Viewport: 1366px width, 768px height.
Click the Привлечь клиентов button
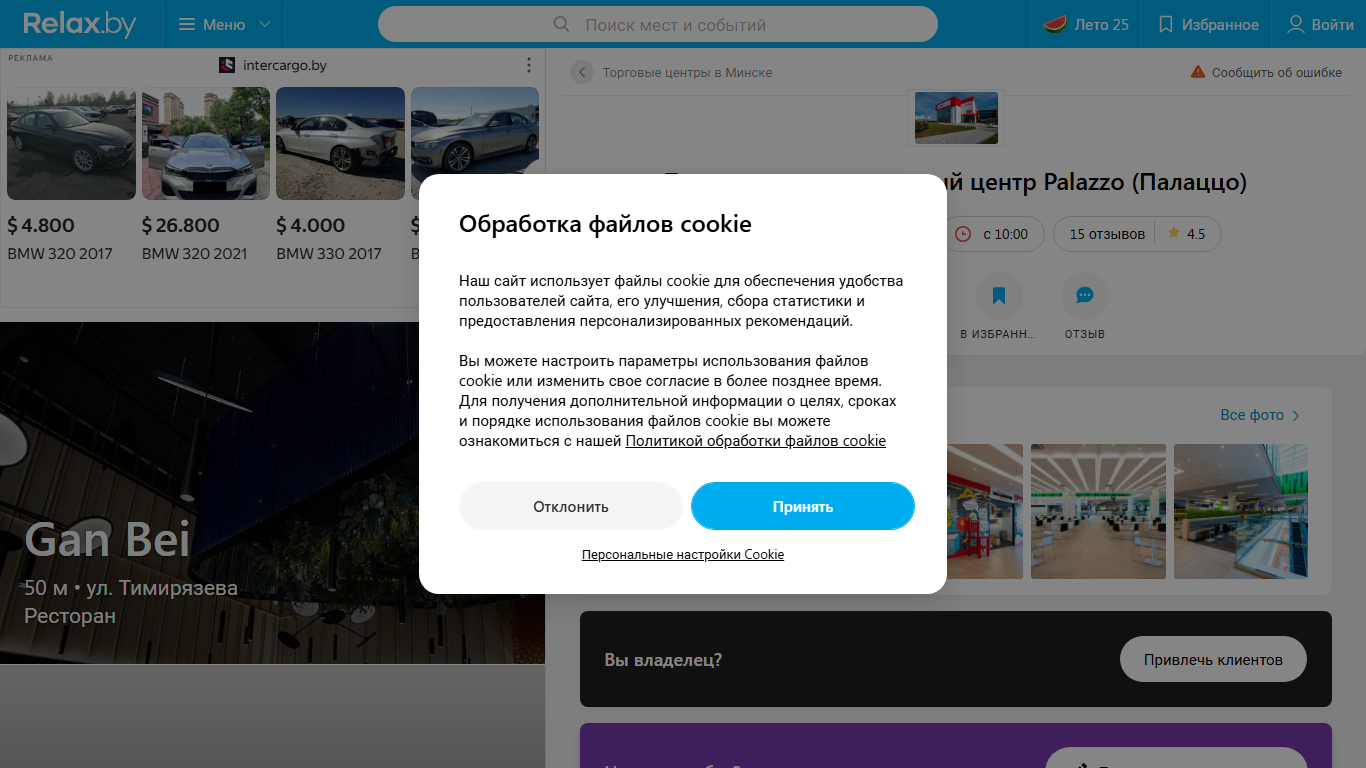tap(1213, 659)
